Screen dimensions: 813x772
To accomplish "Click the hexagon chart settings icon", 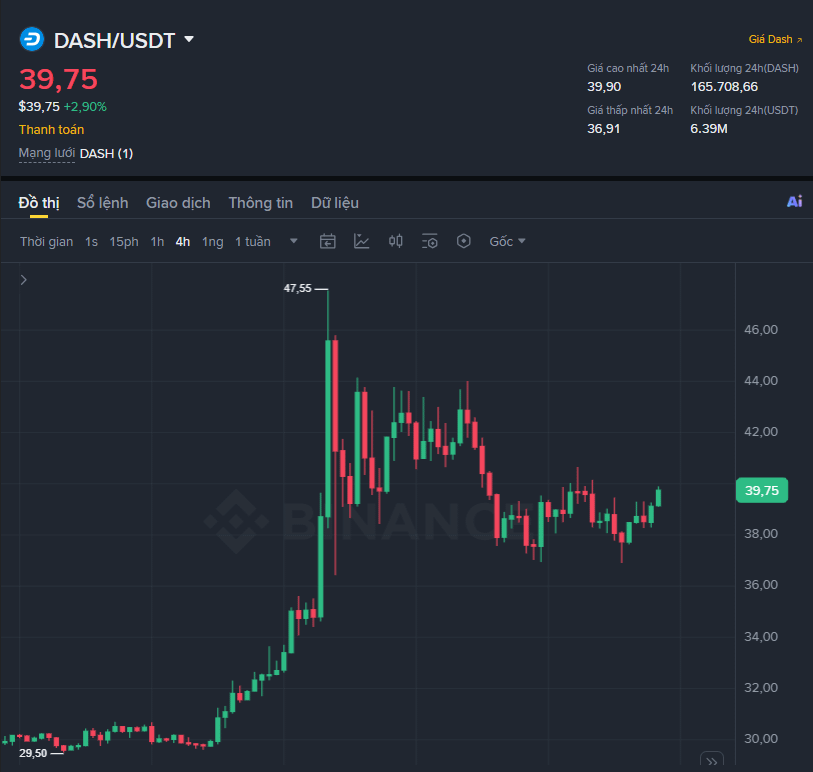I will click(464, 241).
